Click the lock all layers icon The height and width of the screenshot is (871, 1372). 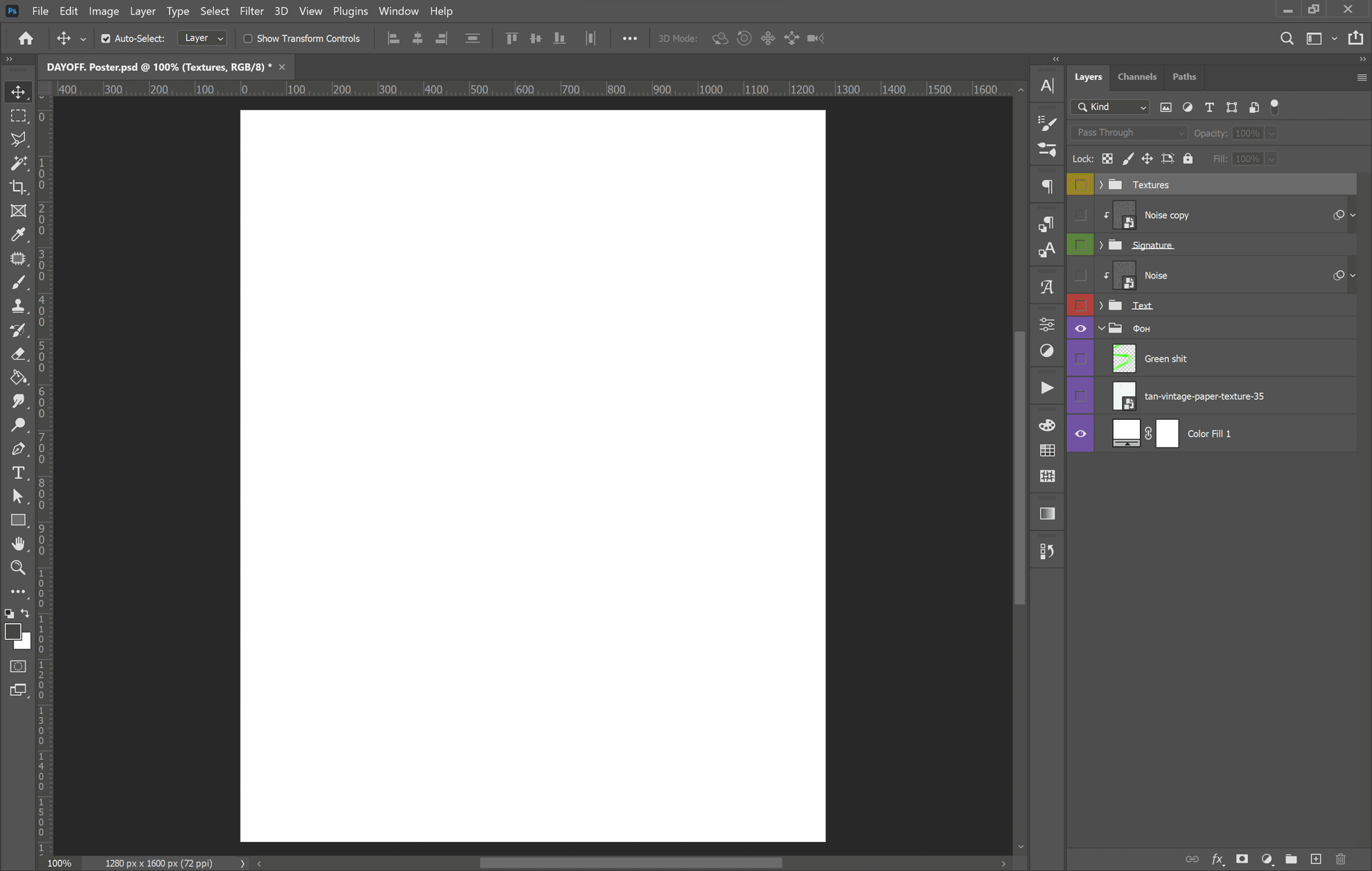(1188, 159)
